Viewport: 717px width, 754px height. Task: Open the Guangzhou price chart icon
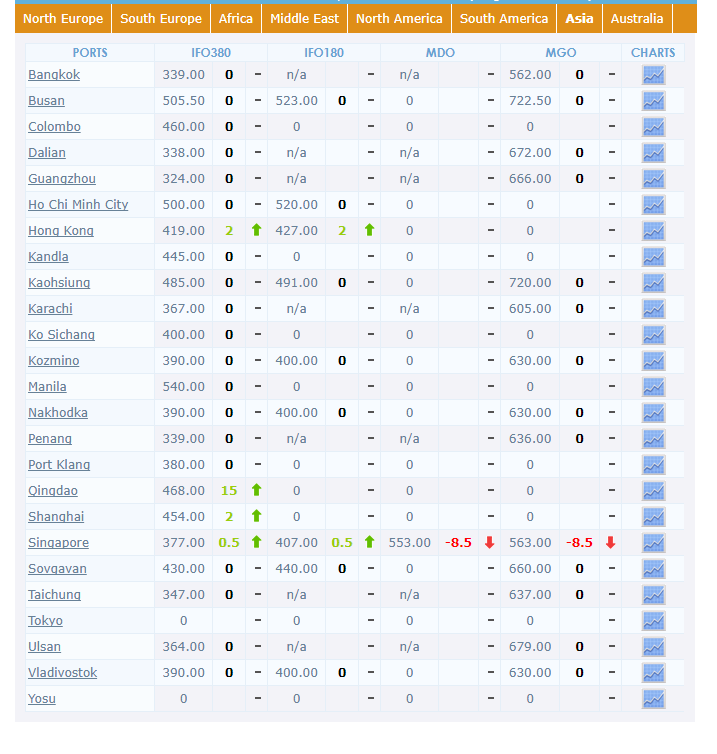pos(654,179)
